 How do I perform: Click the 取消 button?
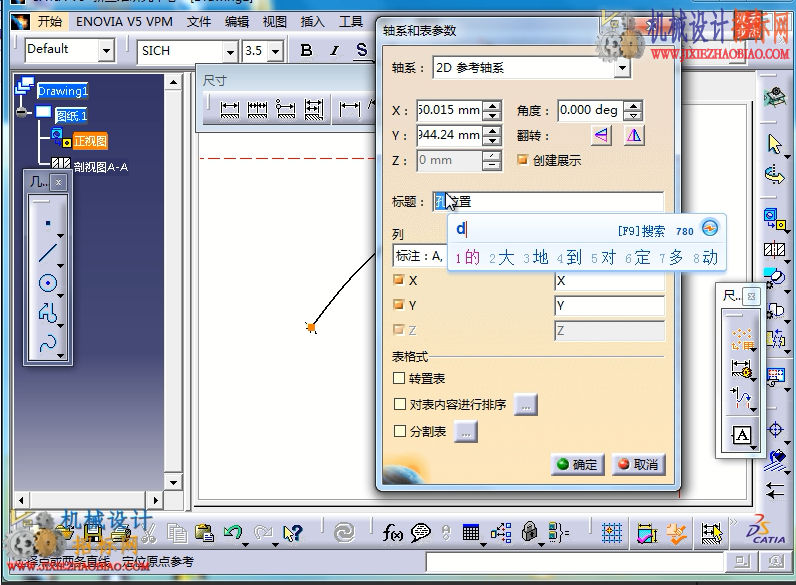tap(639, 464)
